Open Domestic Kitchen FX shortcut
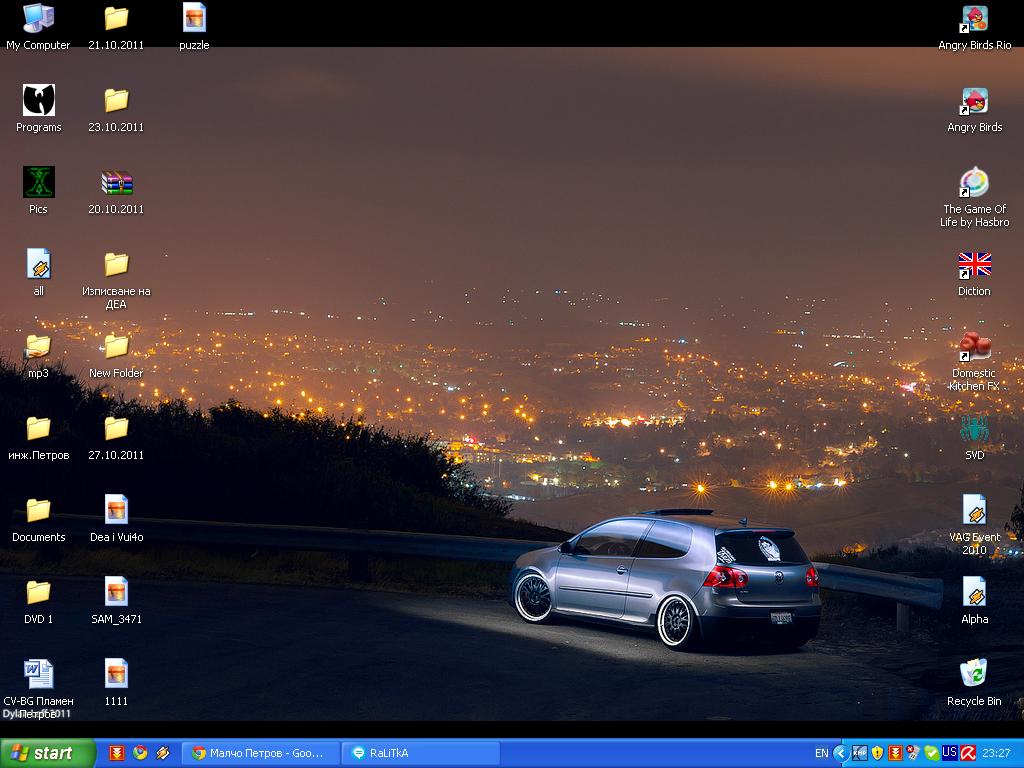Screen dimensions: 1024x768 [x=974, y=347]
